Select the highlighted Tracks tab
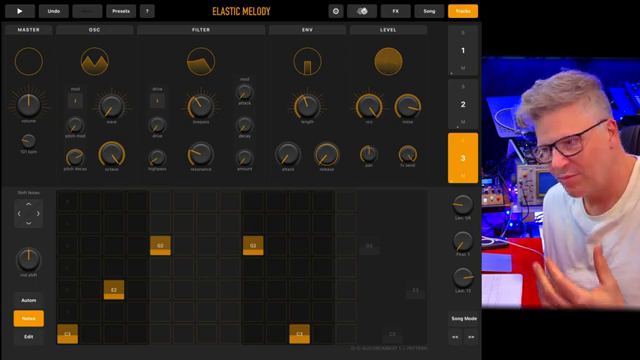Viewport: 640px width, 360px height. [463, 11]
